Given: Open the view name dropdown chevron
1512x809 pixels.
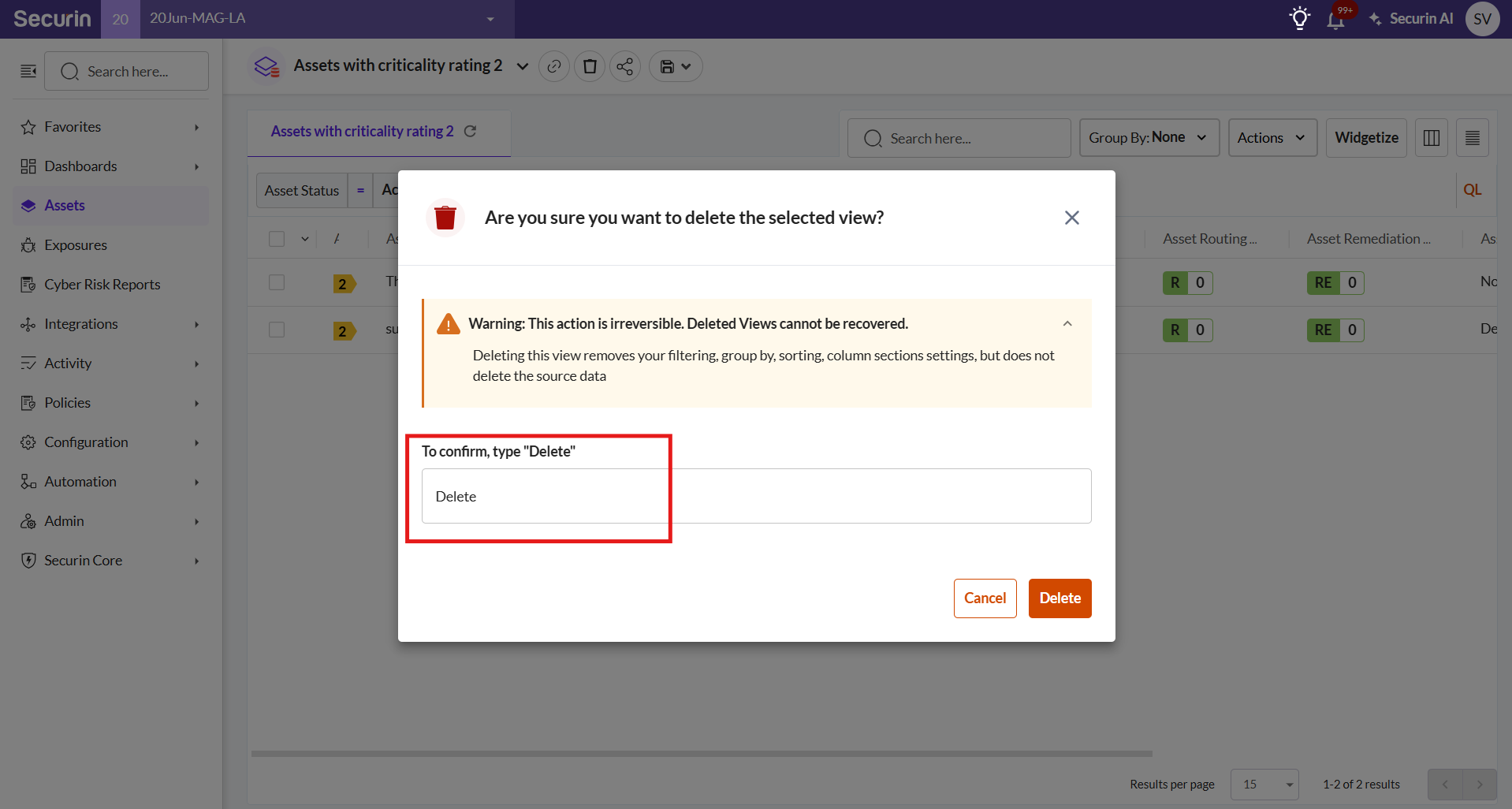Looking at the screenshot, I should 522,66.
